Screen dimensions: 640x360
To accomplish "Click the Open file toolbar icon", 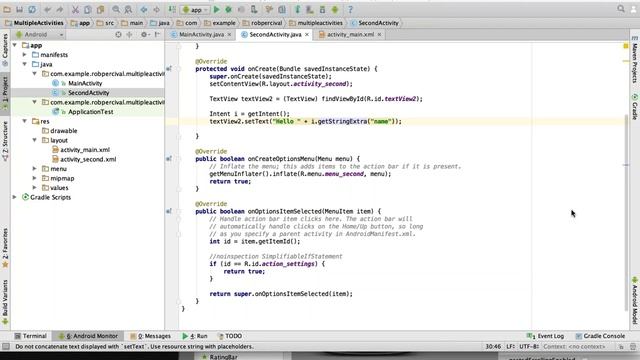I will 7,9.
